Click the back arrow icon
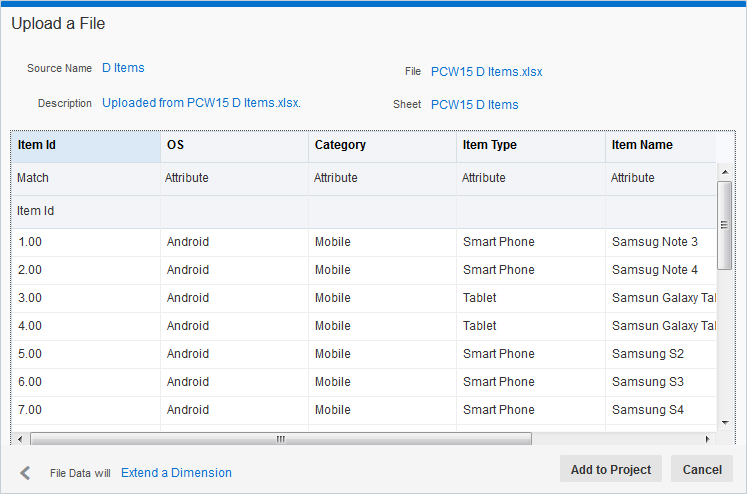 25,473
